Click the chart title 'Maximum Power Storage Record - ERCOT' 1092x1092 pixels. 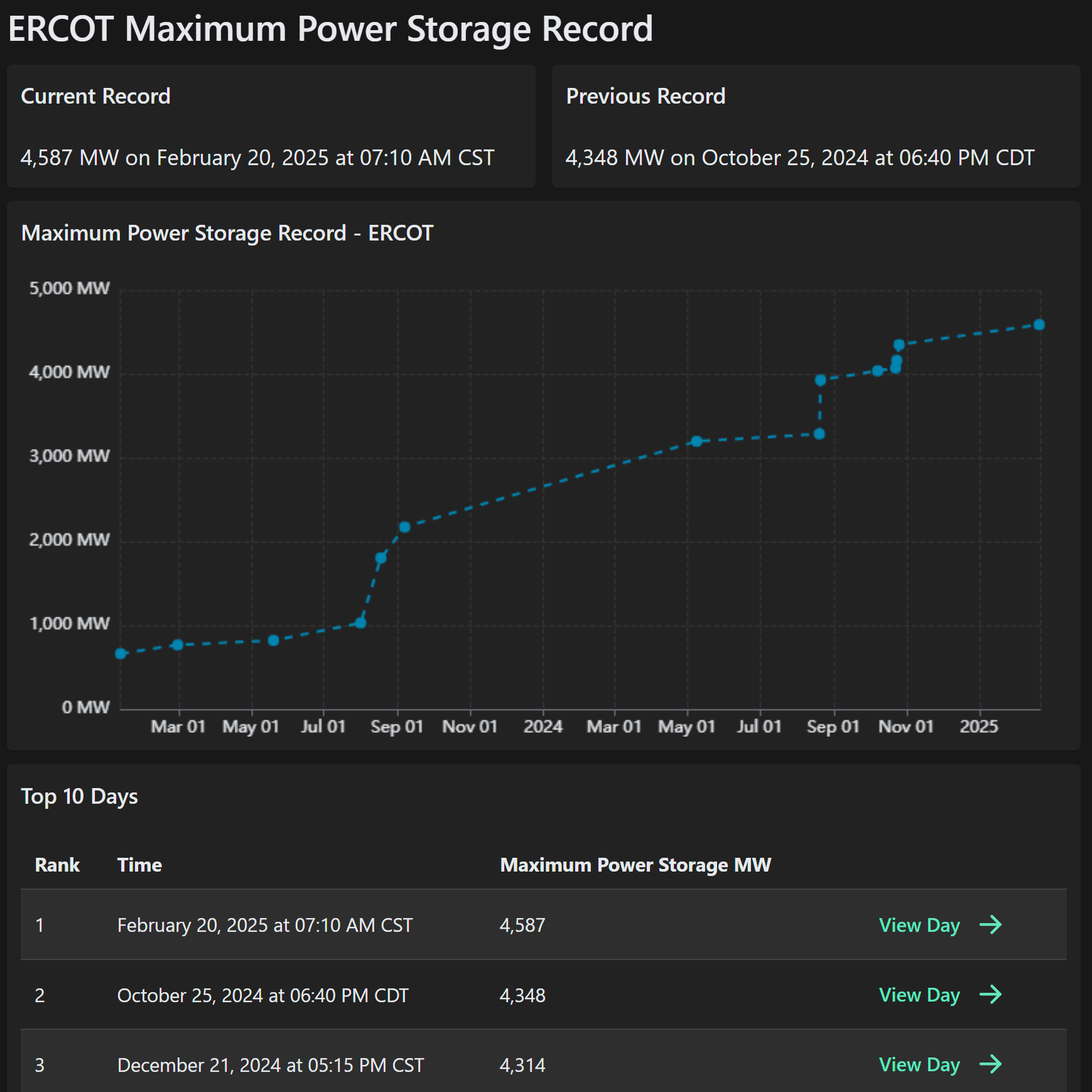point(227,233)
